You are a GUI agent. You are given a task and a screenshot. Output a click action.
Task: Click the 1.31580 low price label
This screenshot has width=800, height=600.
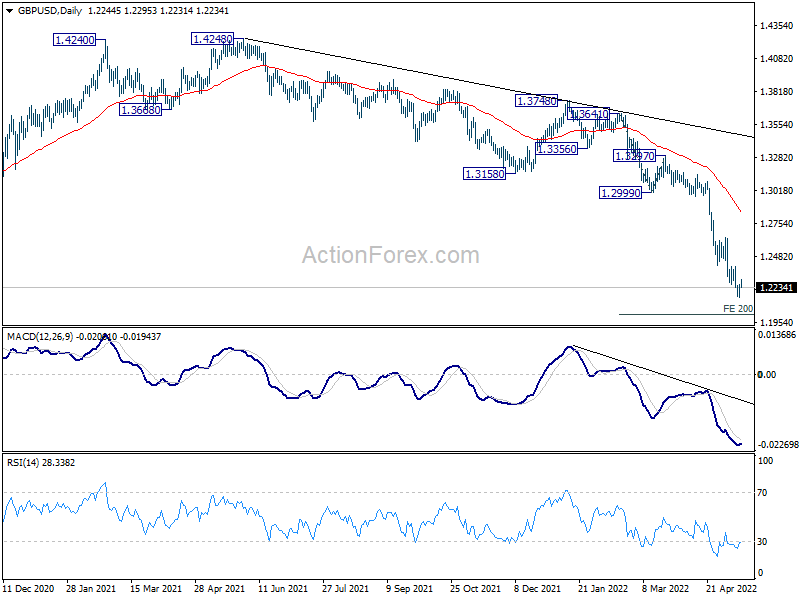pyautogui.click(x=485, y=174)
